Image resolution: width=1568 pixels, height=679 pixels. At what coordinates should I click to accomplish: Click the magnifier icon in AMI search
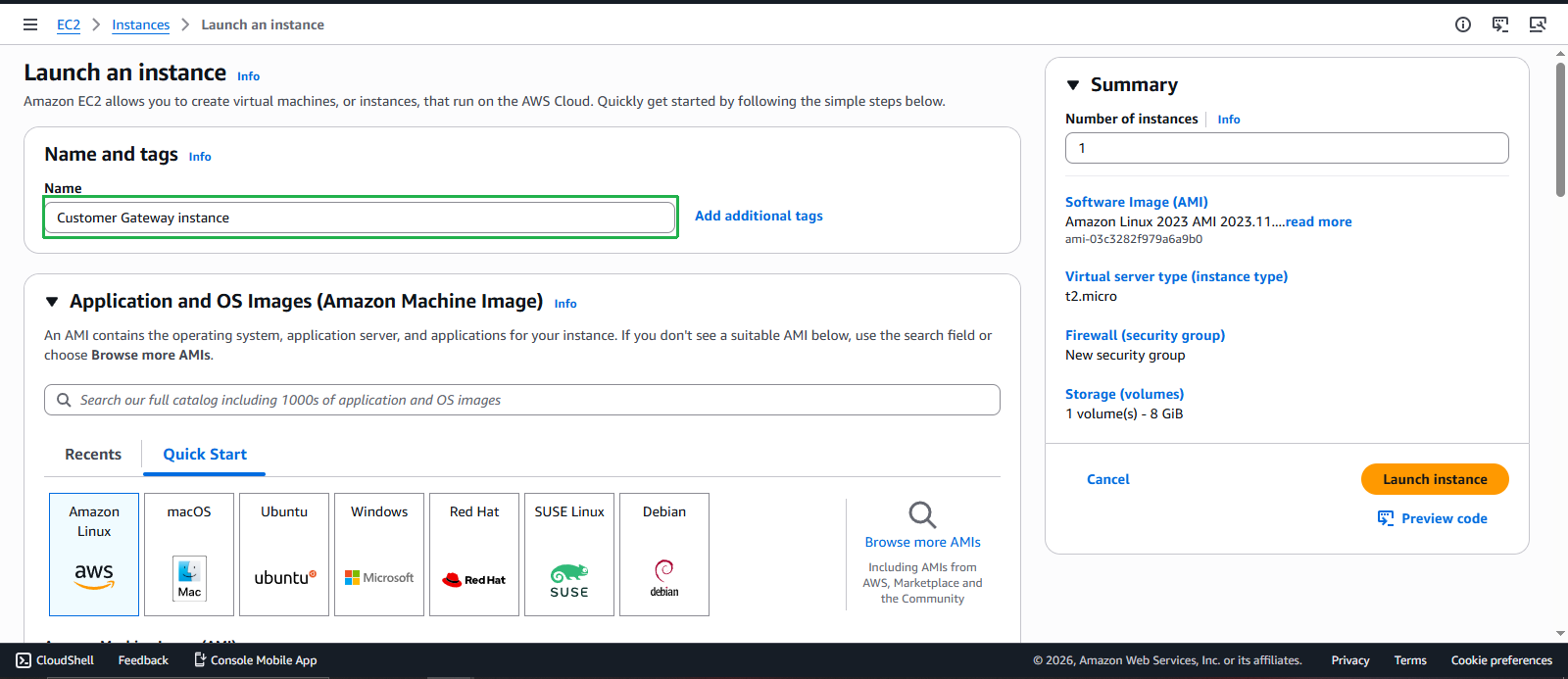[x=64, y=400]
